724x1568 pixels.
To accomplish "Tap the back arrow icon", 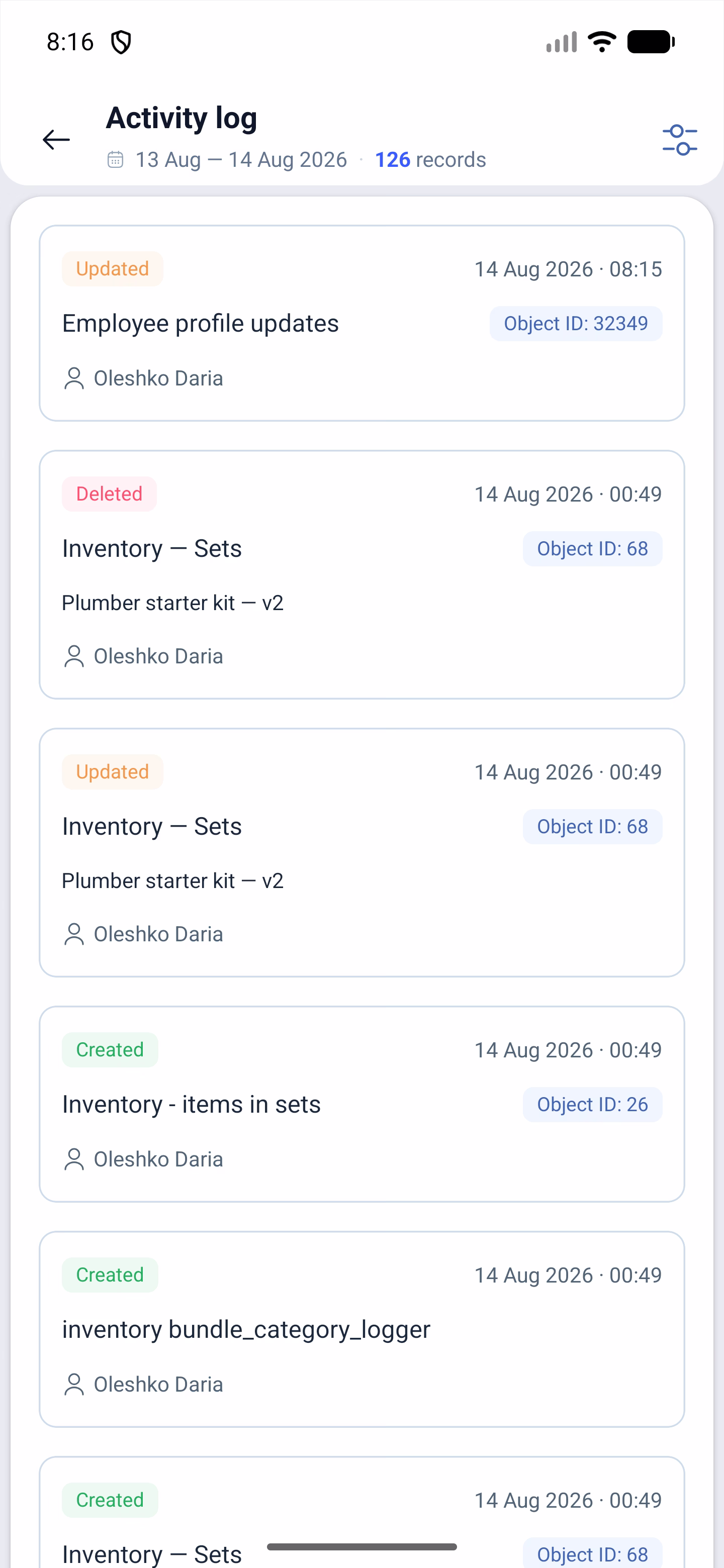I will [x=56, y=139].
